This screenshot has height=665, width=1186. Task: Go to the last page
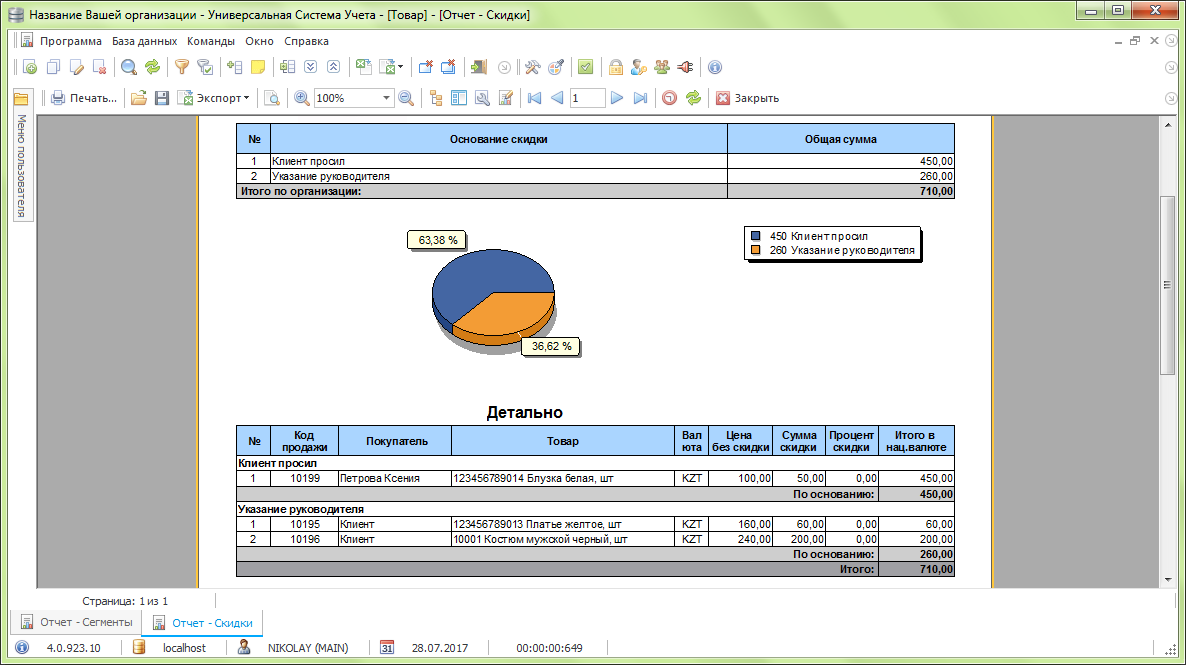(640, 98)
